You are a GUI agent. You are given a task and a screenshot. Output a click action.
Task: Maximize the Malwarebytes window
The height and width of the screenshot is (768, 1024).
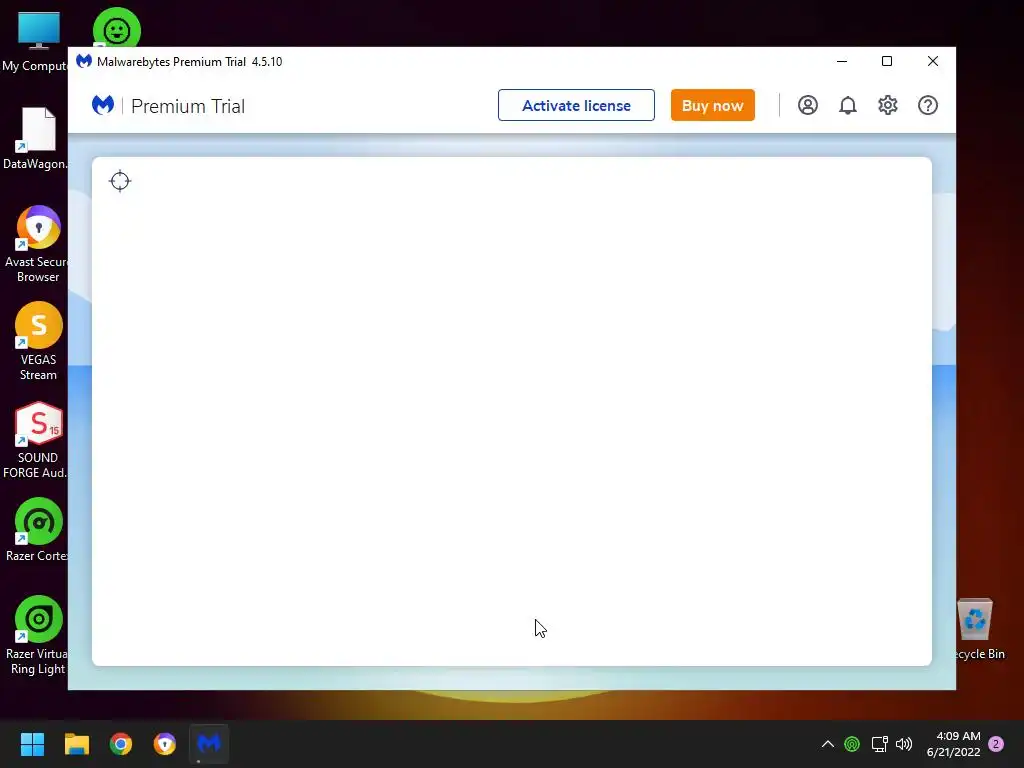pos(887,61)
